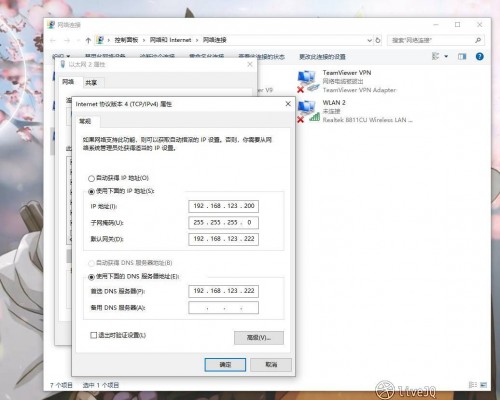Click the Ethernet 2 properties title icon

62,64
